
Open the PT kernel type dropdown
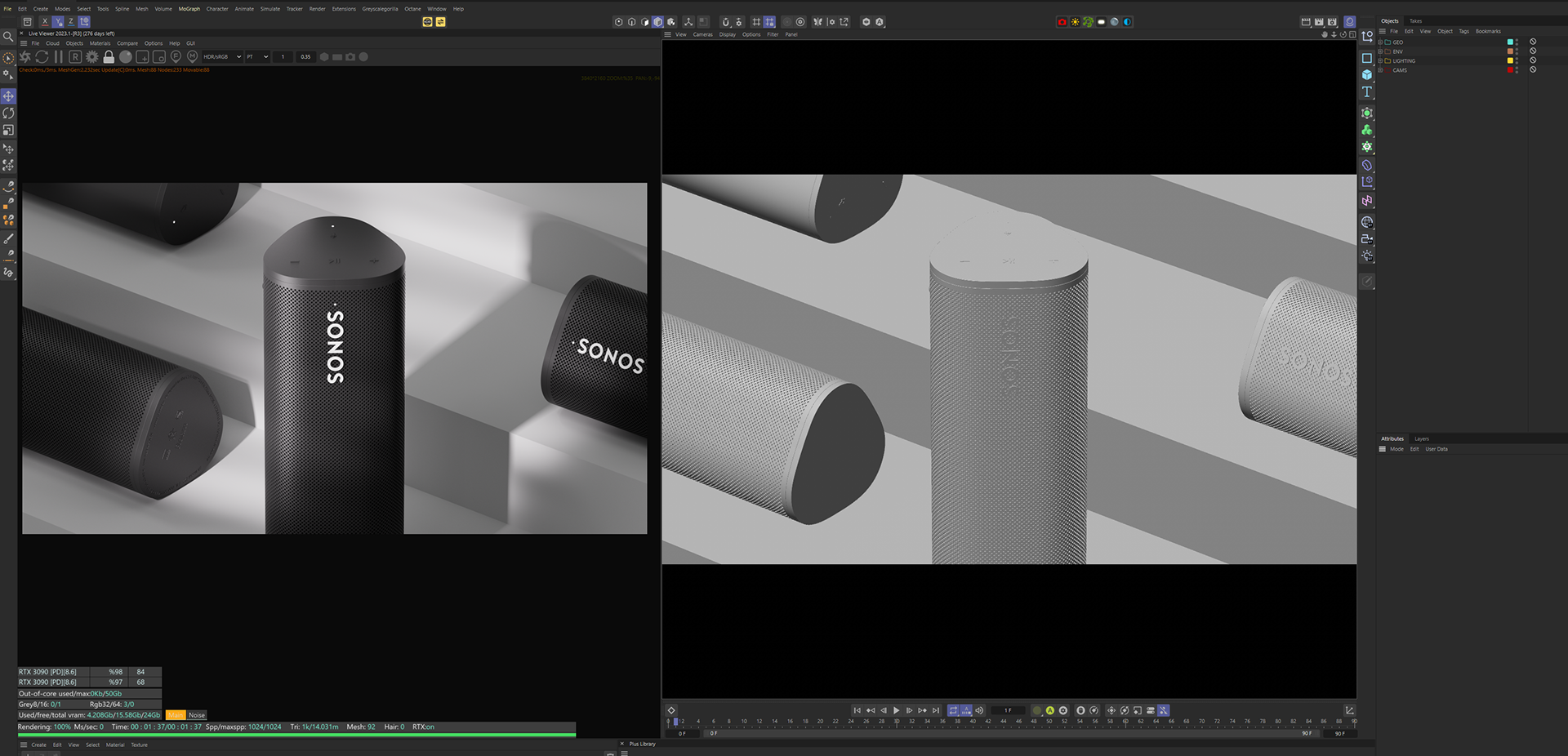pyautogui.click(x=257, y=57)
